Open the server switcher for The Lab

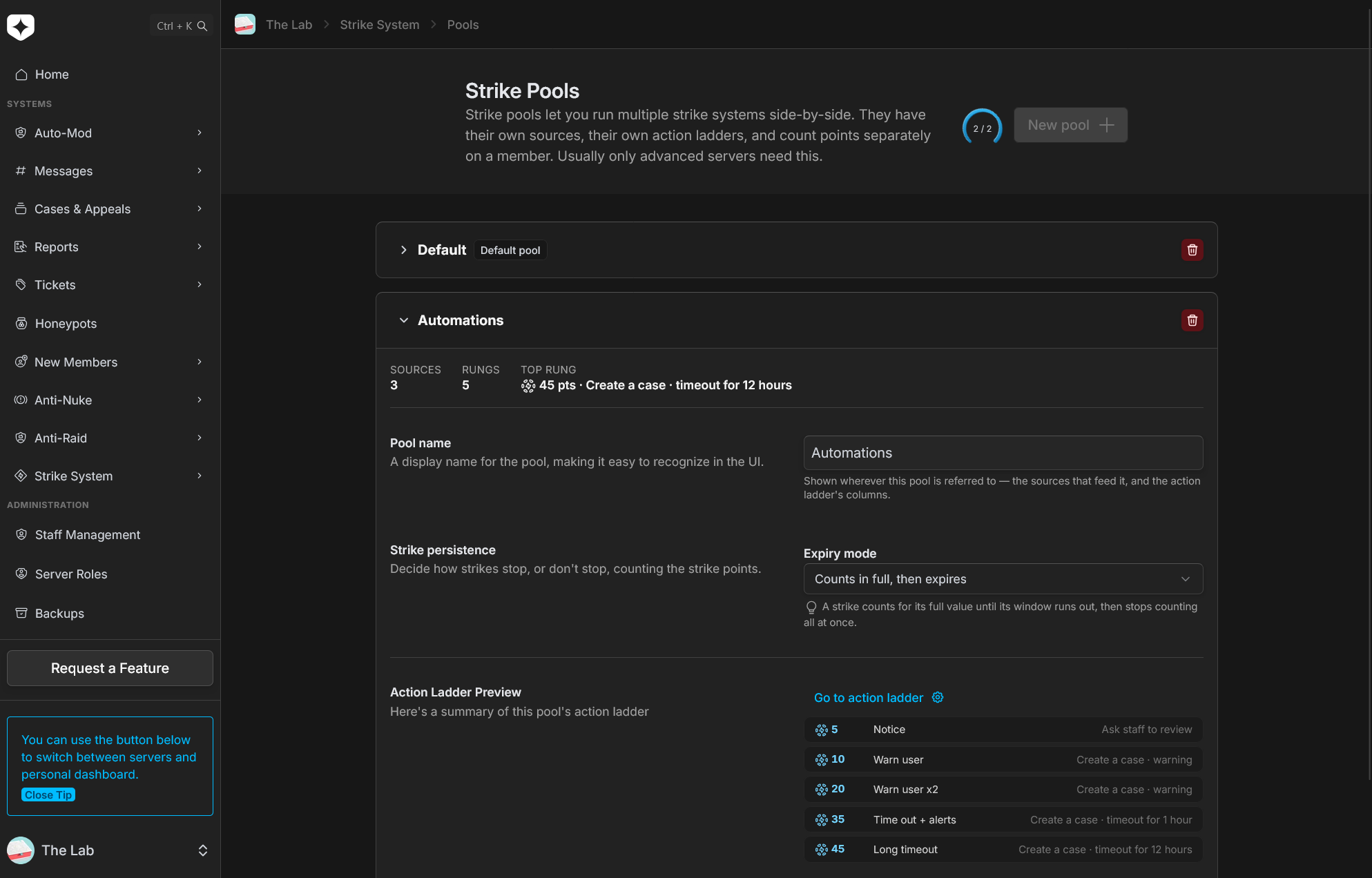pos(110,850)
